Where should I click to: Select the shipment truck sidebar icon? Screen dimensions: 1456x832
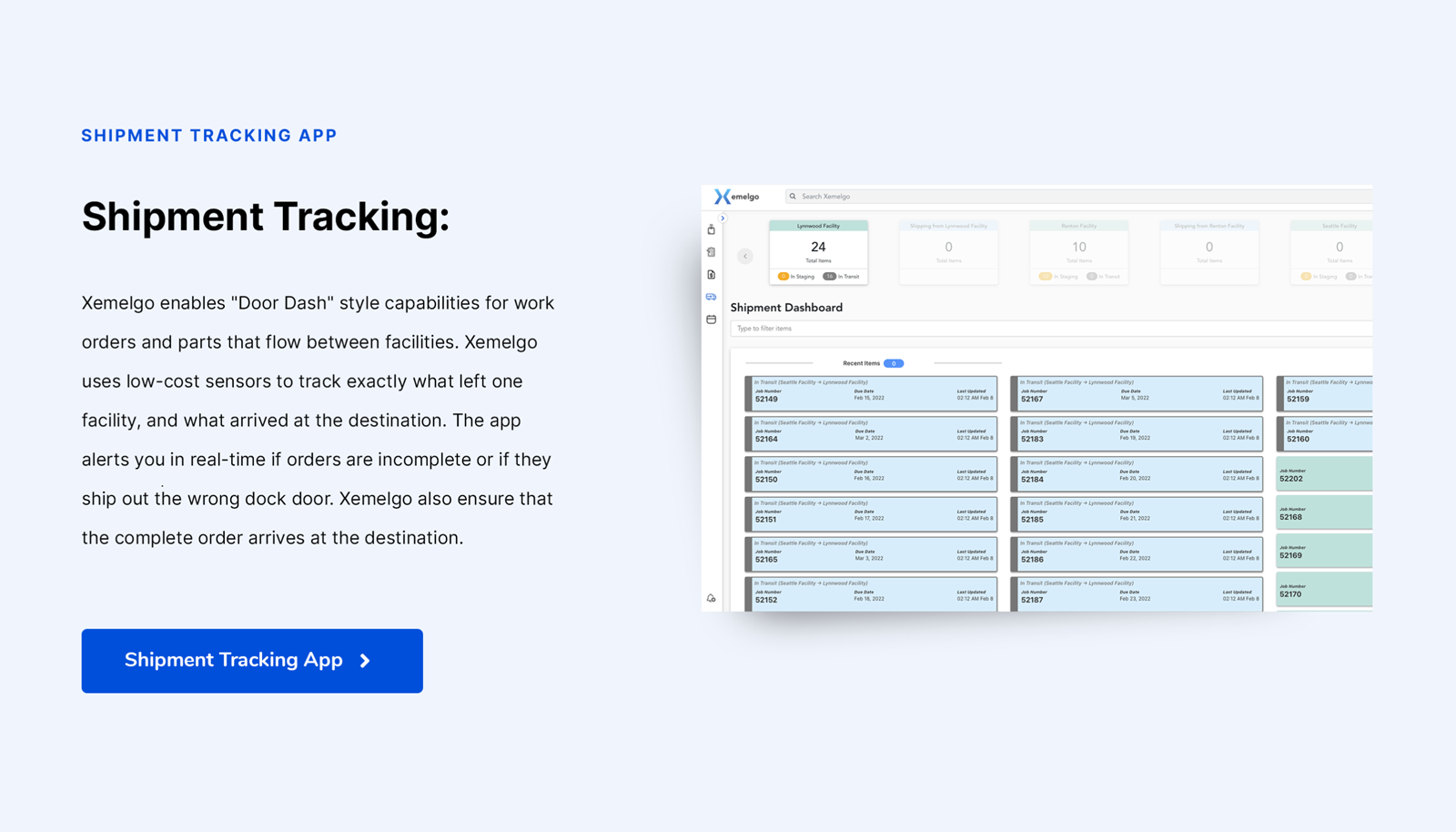coord(712,297)
